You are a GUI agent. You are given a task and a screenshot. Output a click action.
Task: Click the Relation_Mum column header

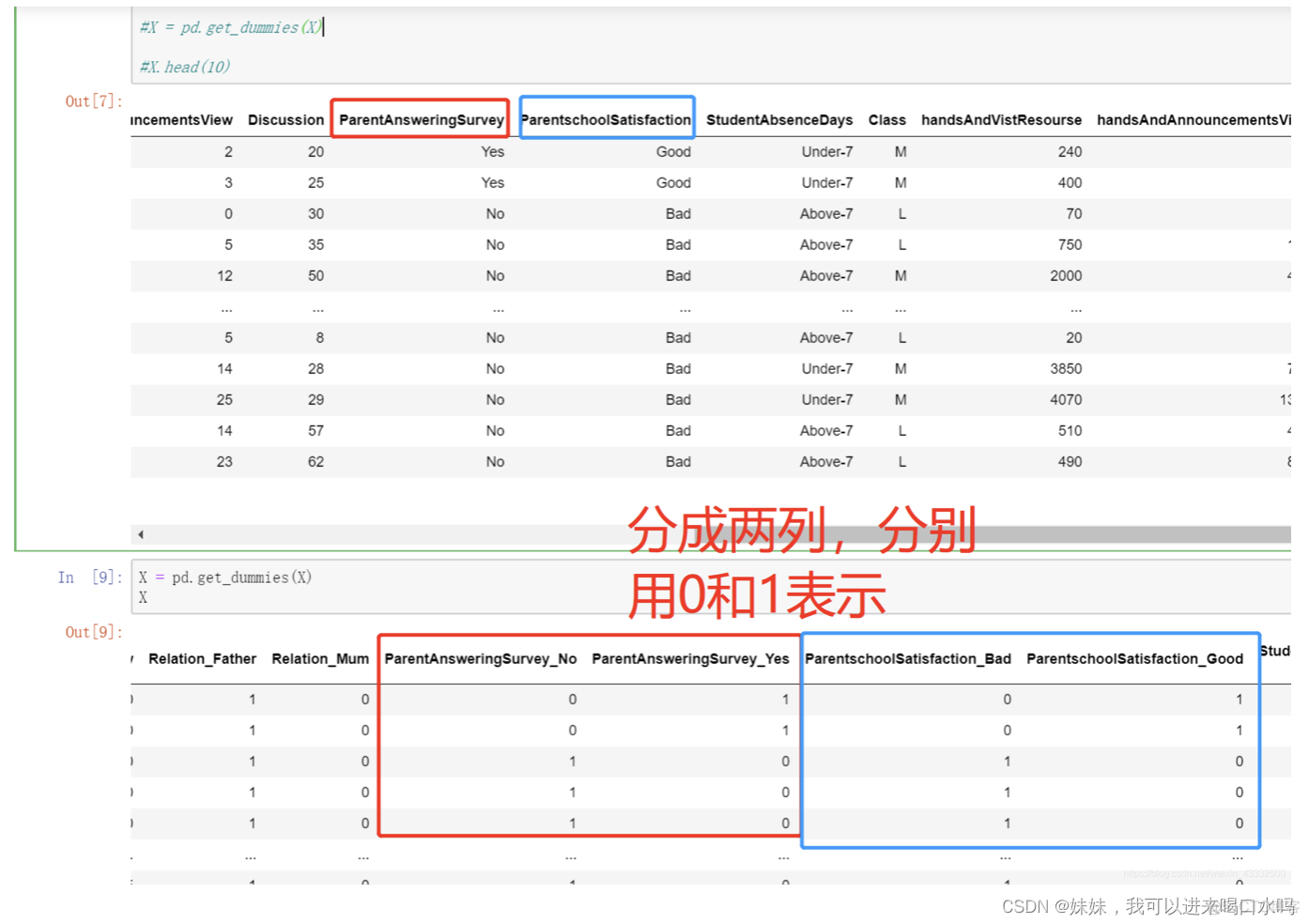(320, 659)
